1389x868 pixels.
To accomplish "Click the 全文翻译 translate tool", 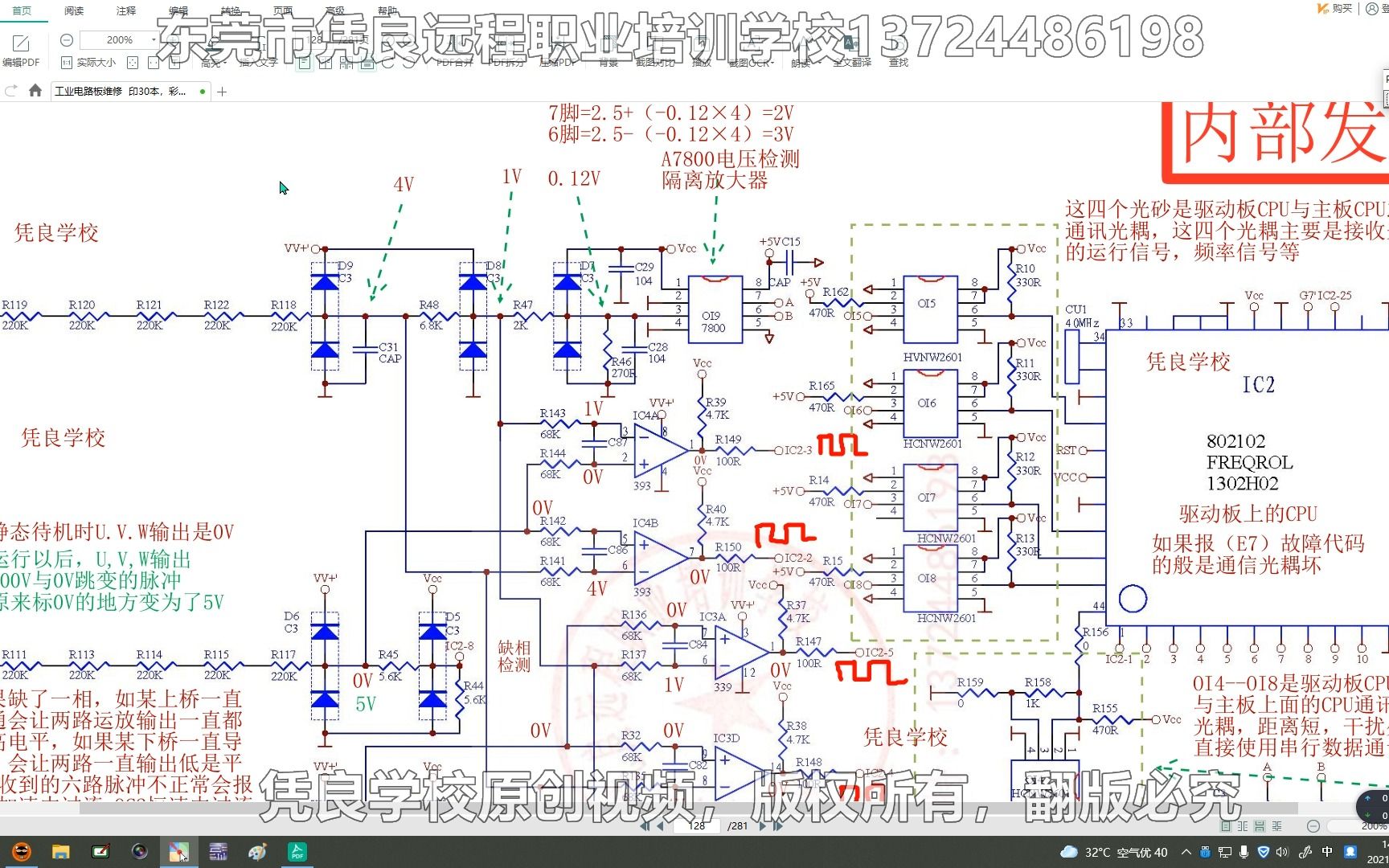I will pyautogui.click(x=852, y=51).
